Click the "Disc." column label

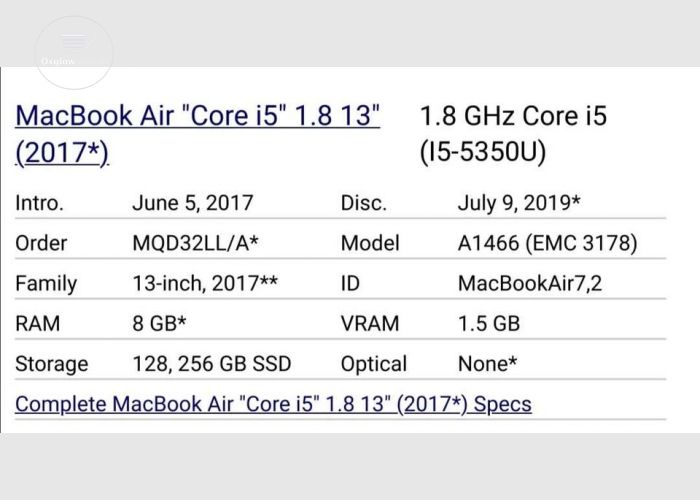click(363, 203)
